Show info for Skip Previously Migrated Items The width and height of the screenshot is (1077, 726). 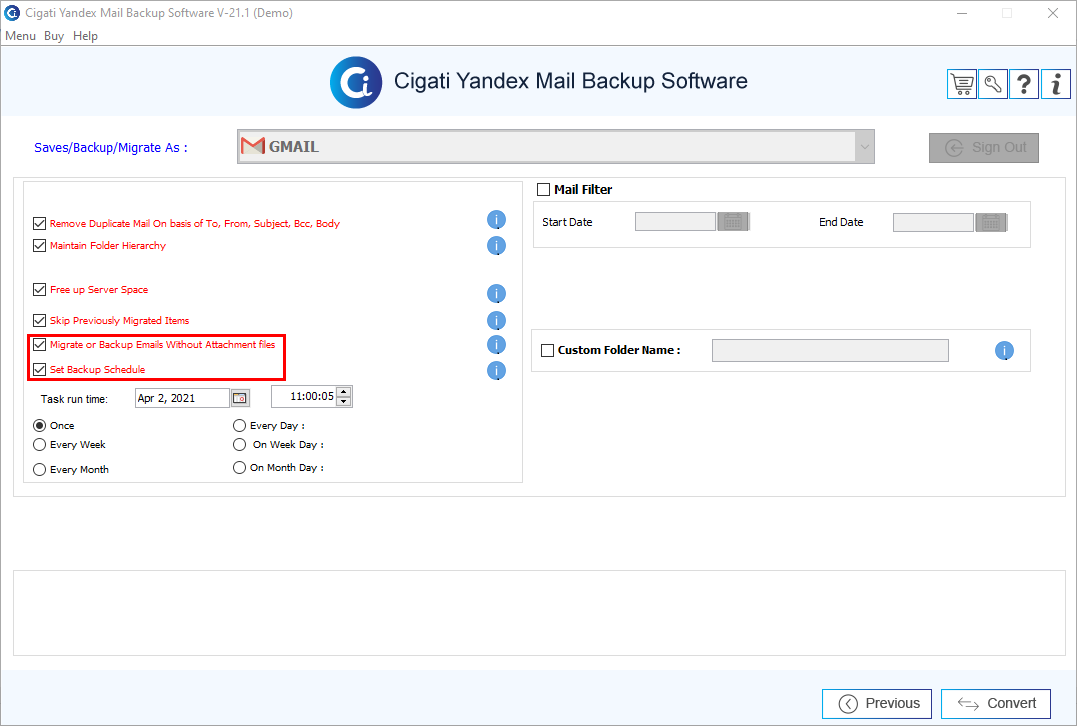[497, 320]
